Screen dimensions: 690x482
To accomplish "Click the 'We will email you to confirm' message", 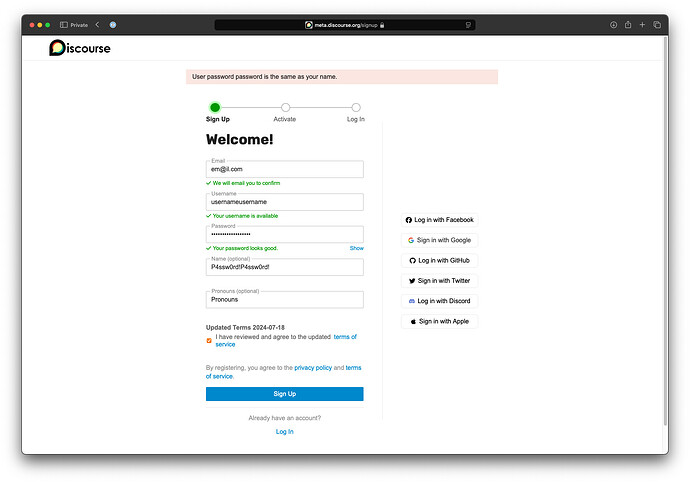I will tap(243, 183).
